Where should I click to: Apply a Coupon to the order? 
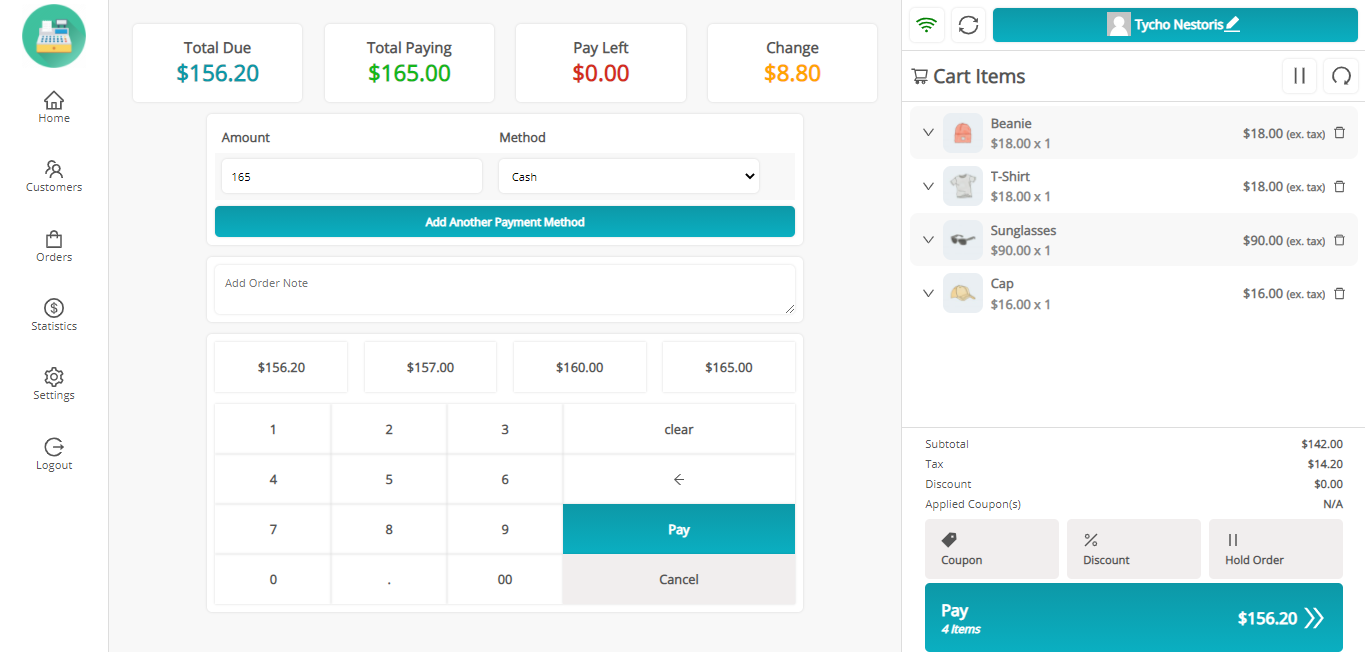pos(991,549)
